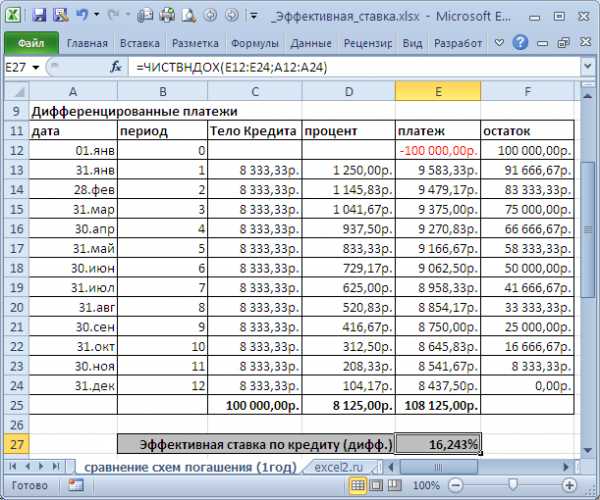Screen dimensions: 600x500
Task: Switch to Page Break Preview icon
Action: coord(393,485)
